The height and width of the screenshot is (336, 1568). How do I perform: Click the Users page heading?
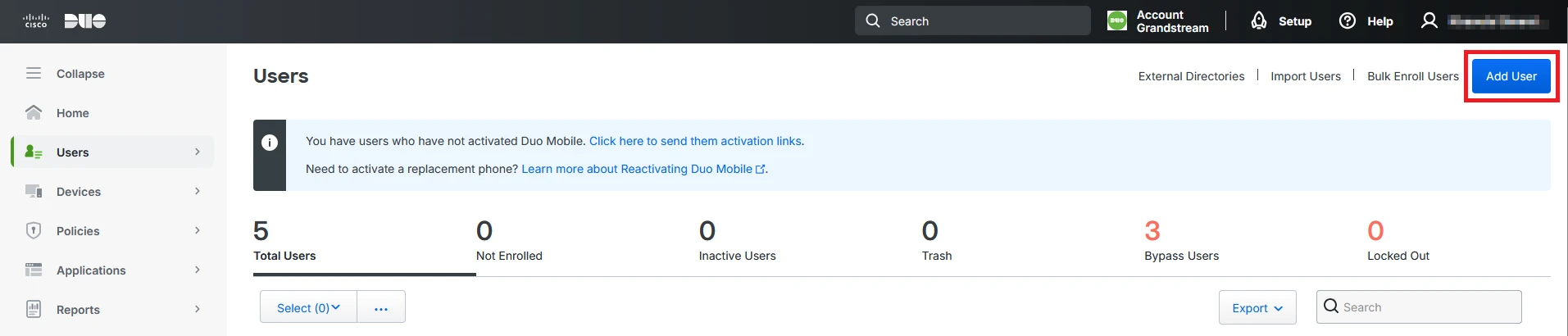(281, 76)
